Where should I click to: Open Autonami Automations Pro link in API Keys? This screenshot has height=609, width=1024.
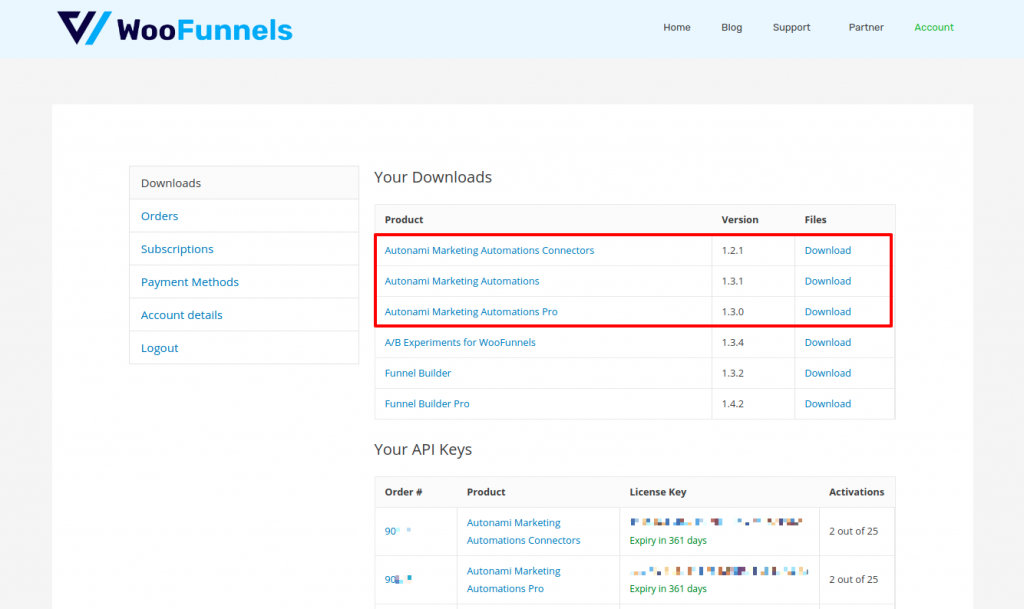(x=513, y=580)
